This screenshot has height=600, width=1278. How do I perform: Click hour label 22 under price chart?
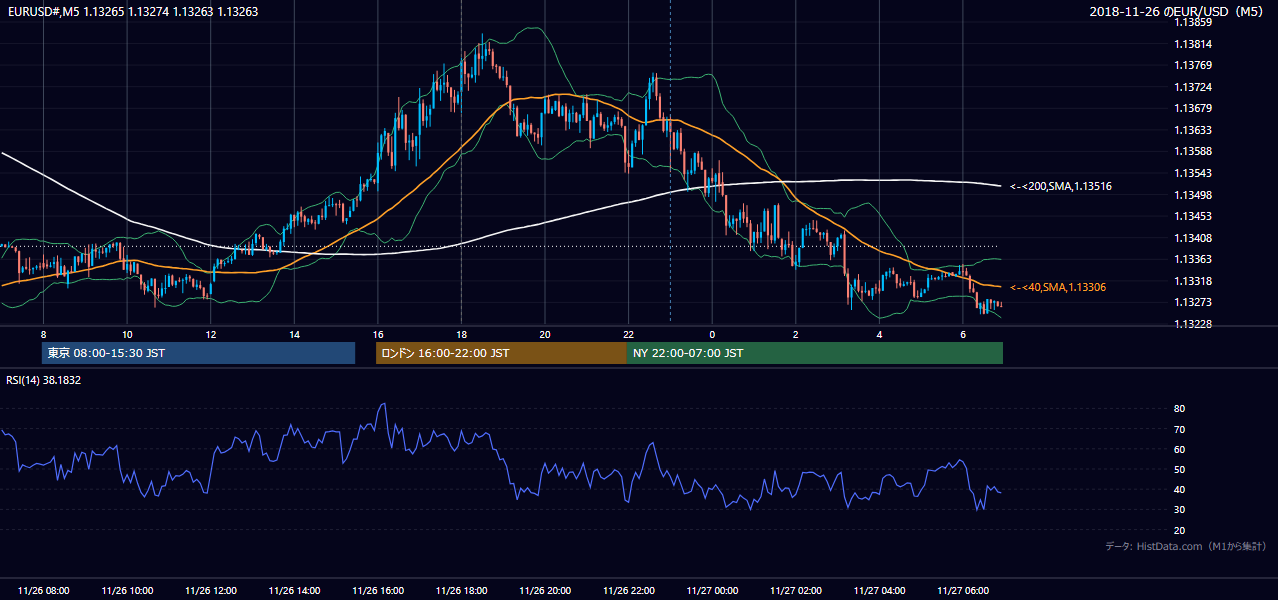pos(628,334)
